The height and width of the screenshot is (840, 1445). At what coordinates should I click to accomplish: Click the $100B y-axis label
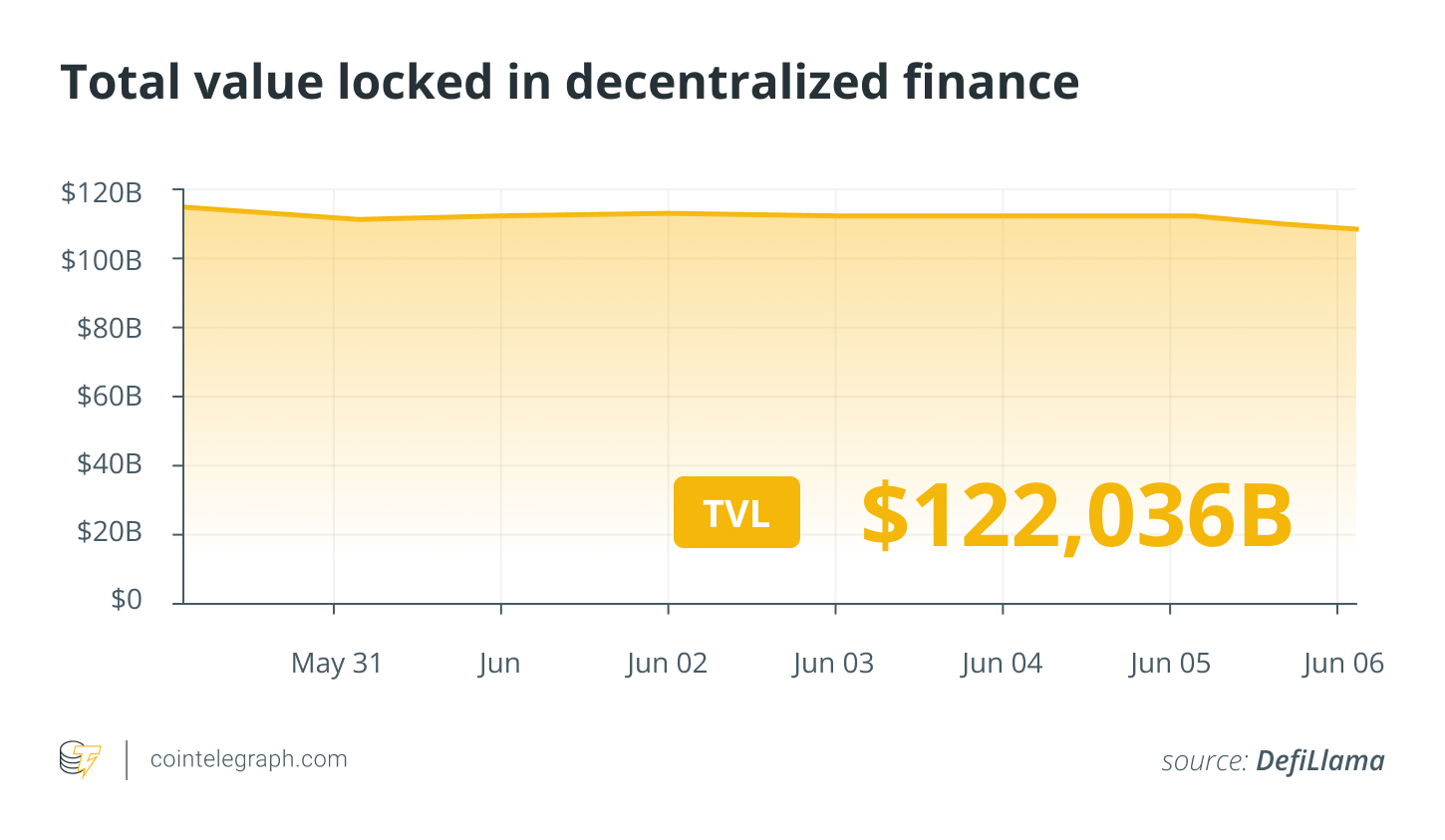pyautogui.click(x=102, y=260)
